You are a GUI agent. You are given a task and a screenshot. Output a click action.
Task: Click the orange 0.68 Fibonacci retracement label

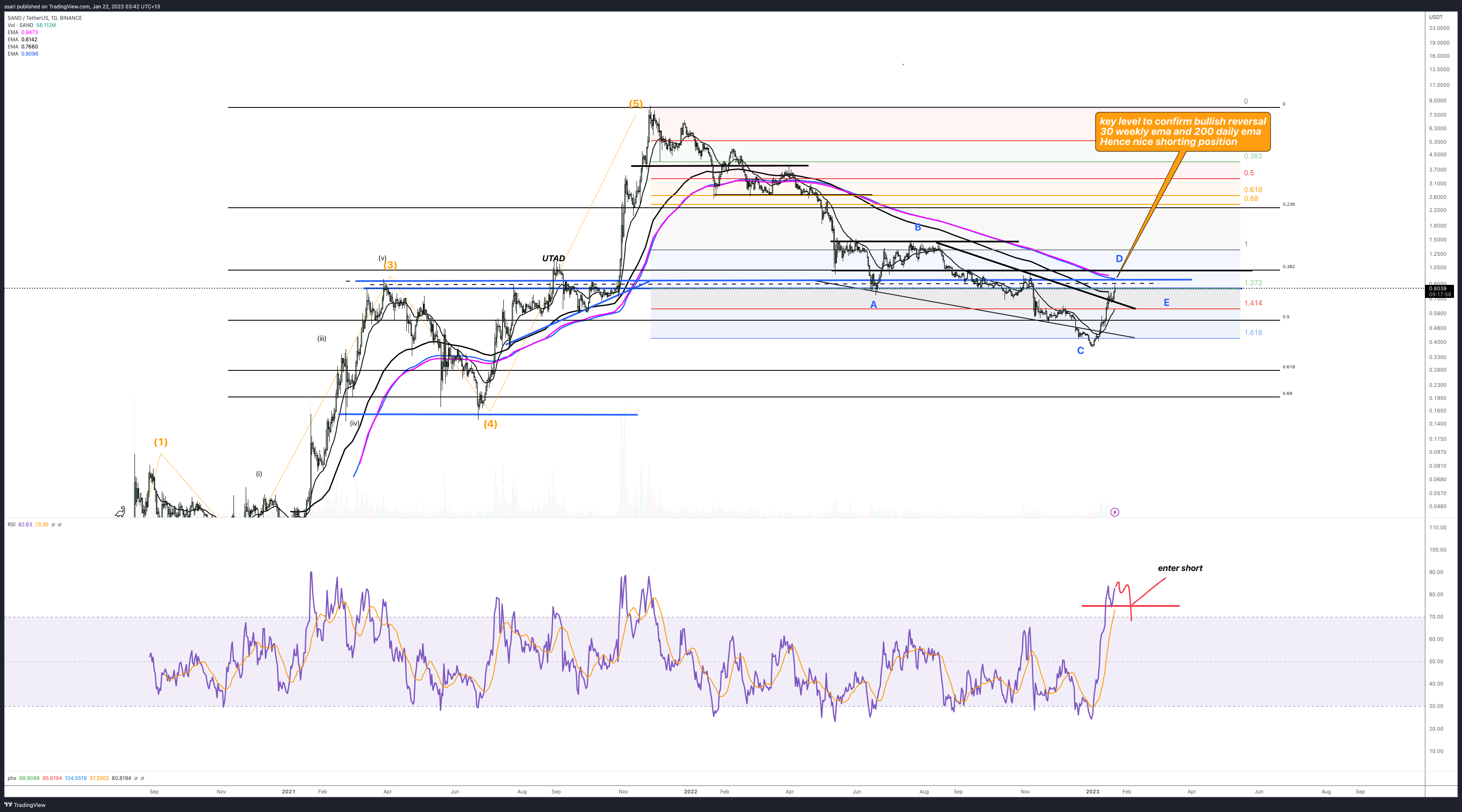click(x=1251, y=198)
